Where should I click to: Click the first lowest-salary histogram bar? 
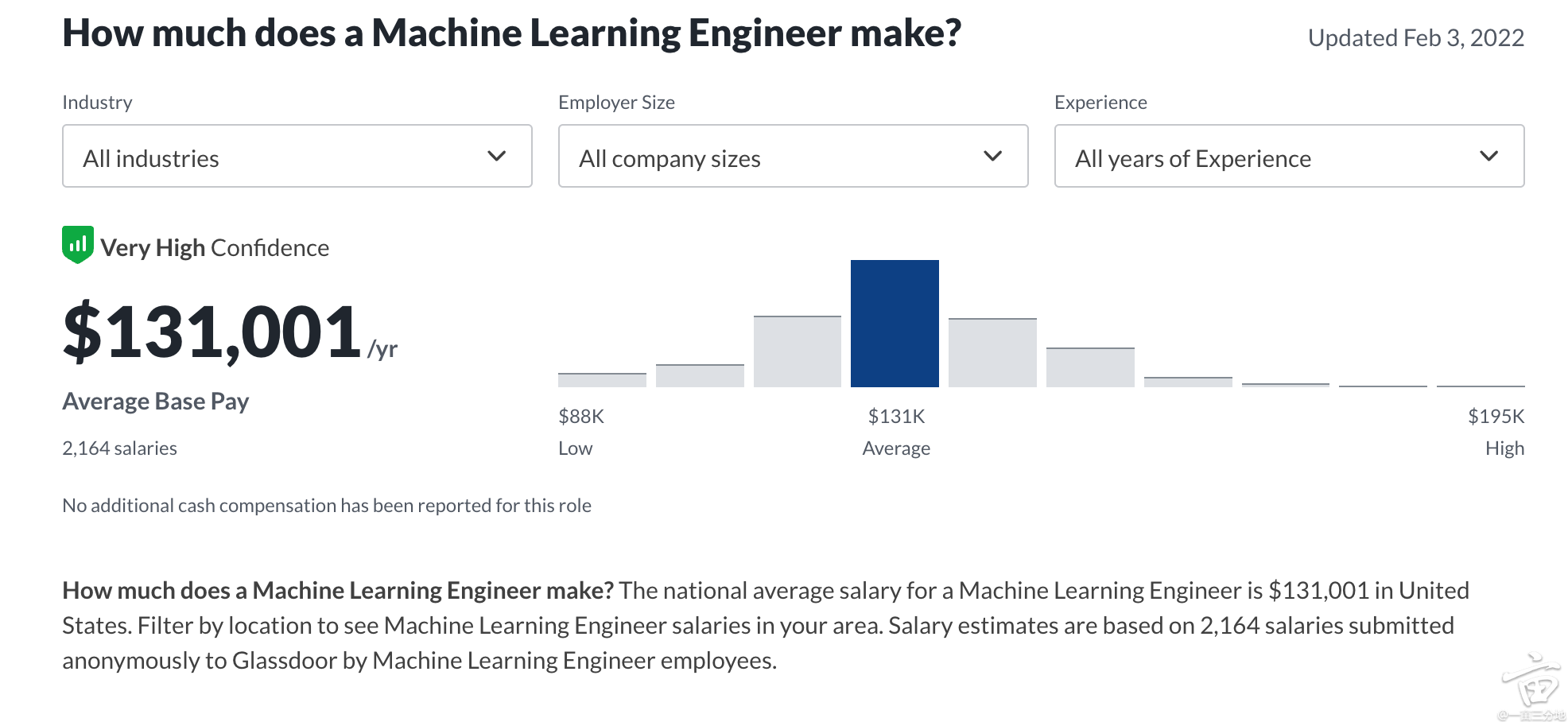pos(602,380)
